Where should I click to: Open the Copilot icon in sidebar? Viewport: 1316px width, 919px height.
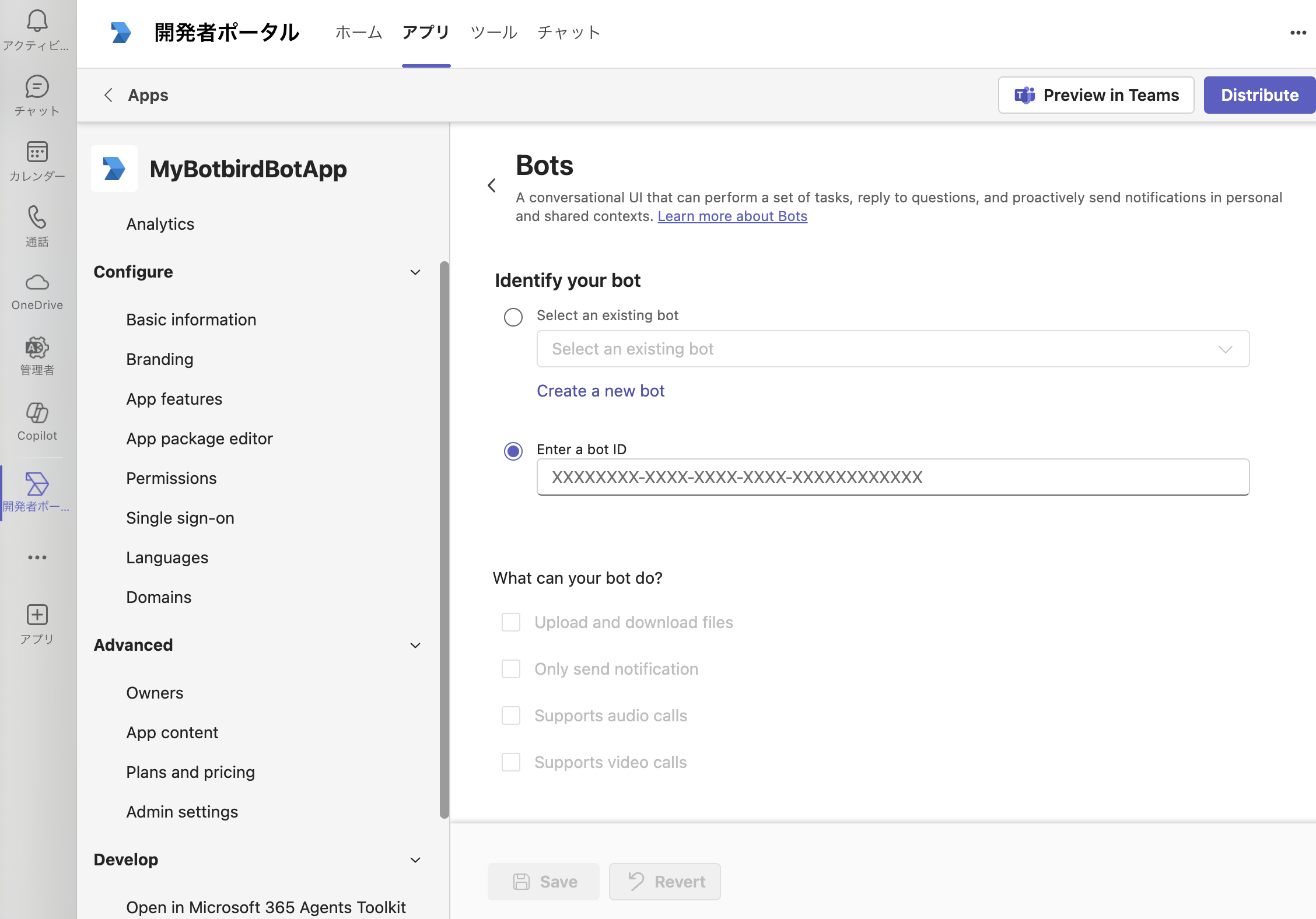(37, 413)
